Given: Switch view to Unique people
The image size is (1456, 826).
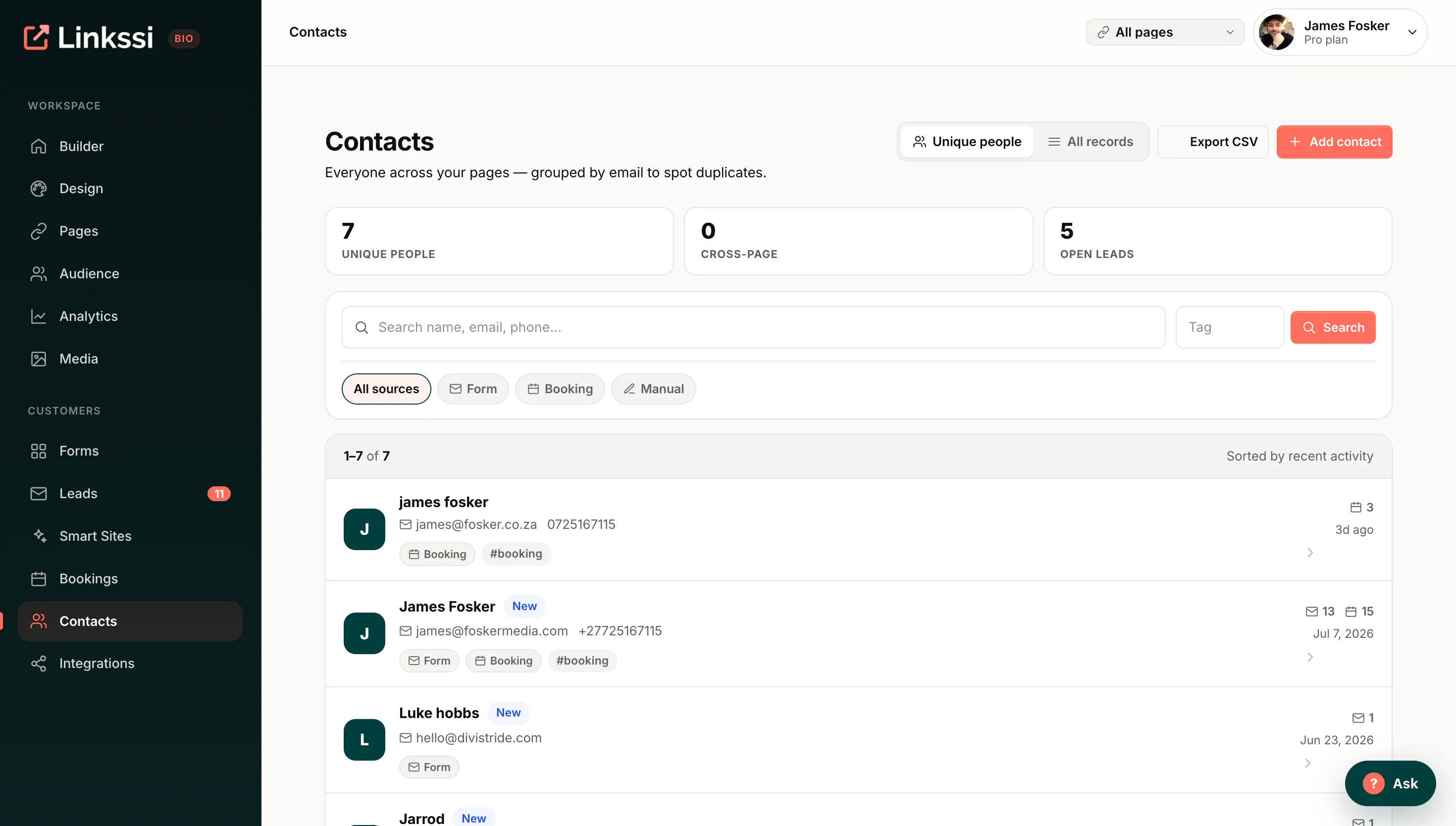Looking at the screenshot, I should tap(967, 142).
